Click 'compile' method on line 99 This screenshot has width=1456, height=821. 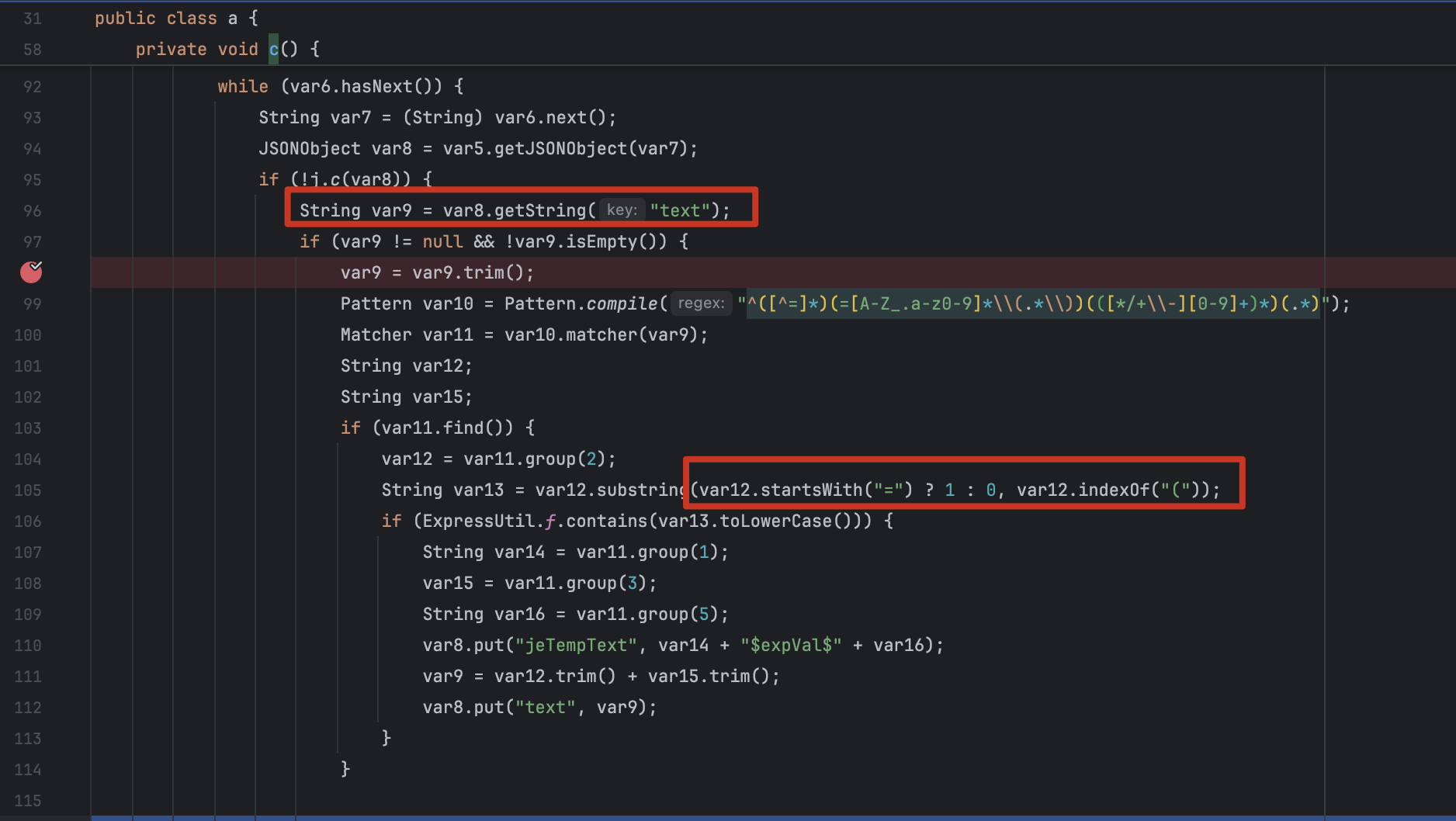pos(622,303)
